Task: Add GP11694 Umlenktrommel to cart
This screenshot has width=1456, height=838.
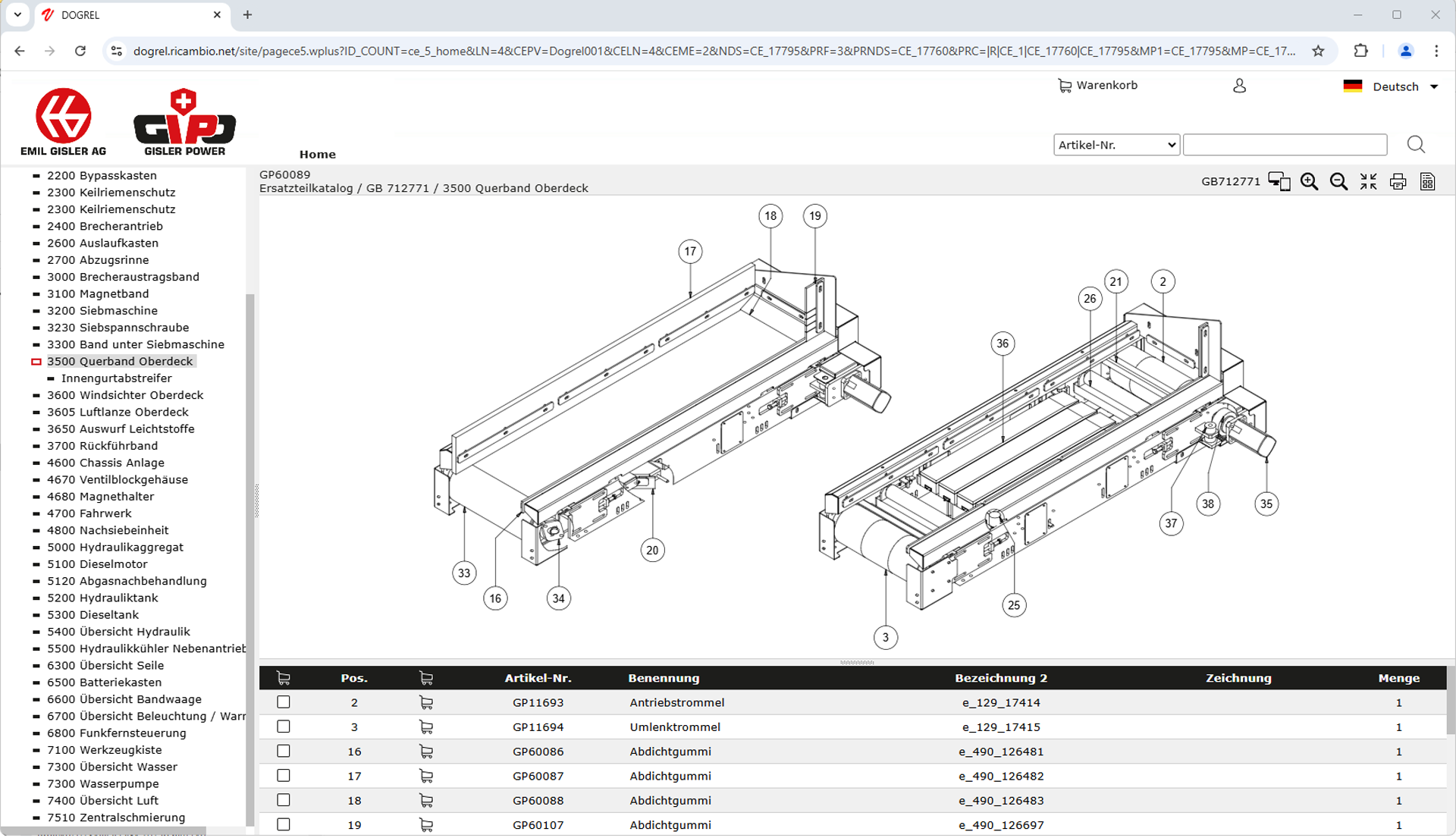Action: 426,727
